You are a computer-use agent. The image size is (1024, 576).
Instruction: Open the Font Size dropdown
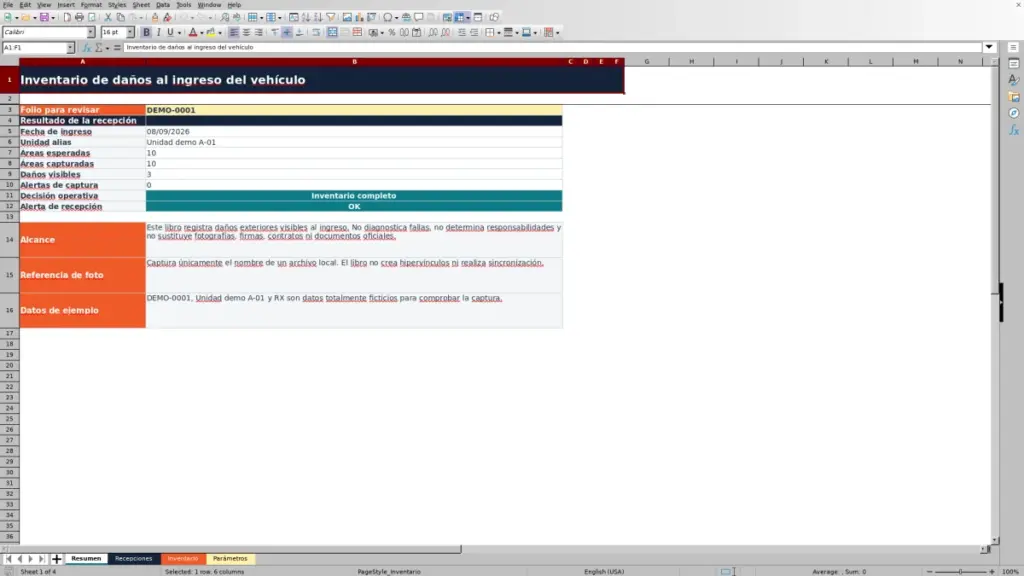pos(130,32)
